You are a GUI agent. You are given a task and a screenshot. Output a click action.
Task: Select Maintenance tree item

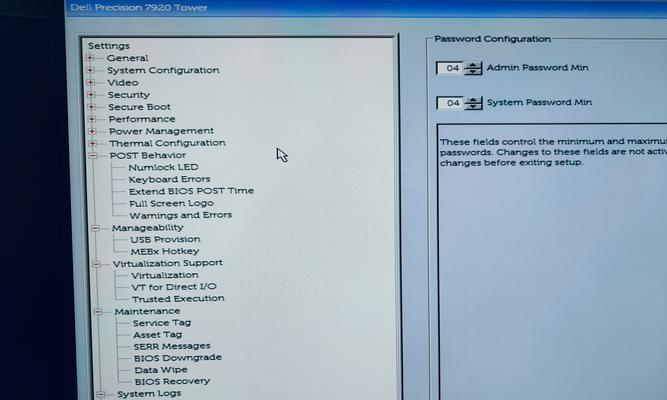tap(148, 311)
